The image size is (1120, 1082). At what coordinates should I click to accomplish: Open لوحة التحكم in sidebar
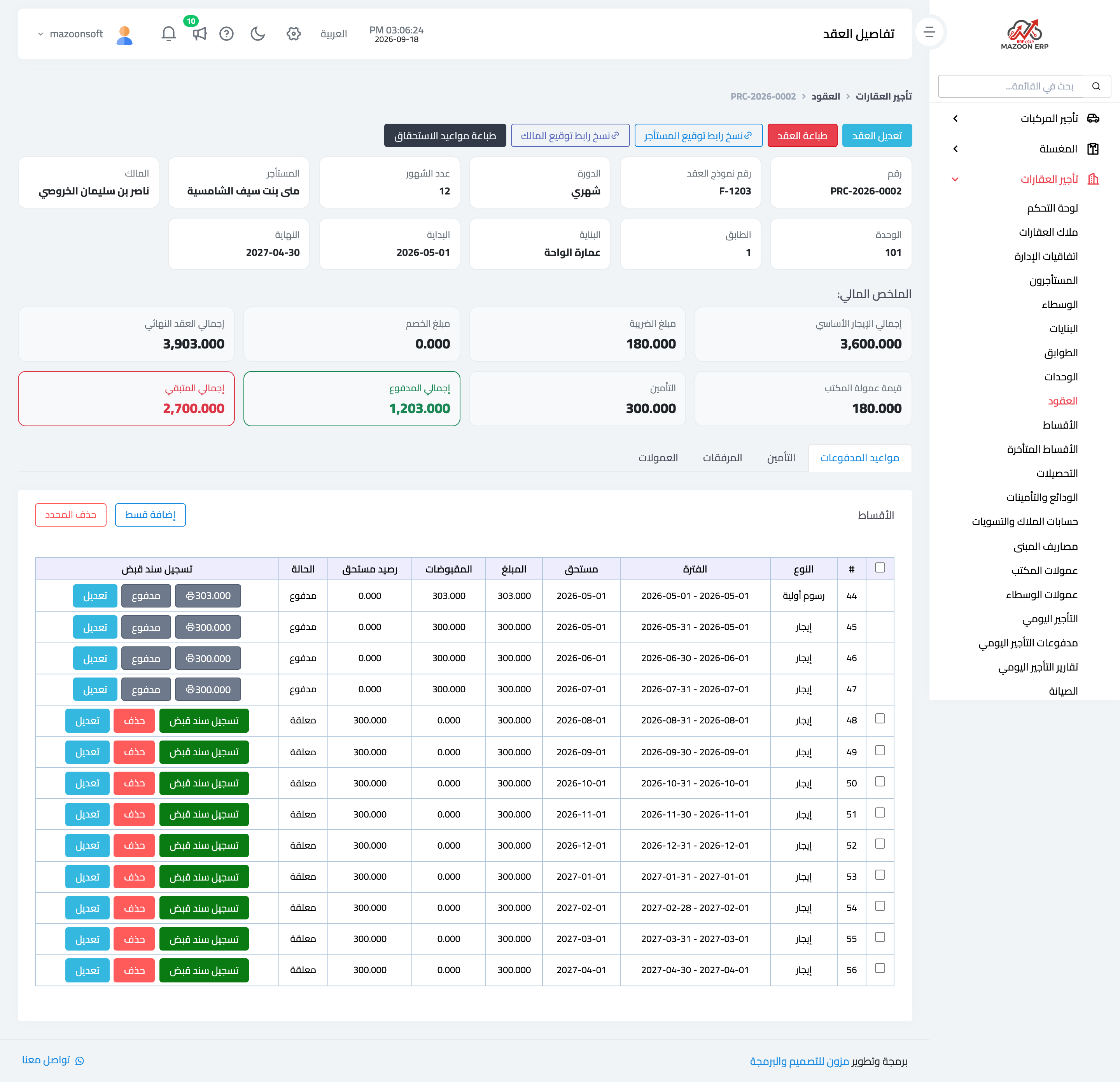[1052, 208]
